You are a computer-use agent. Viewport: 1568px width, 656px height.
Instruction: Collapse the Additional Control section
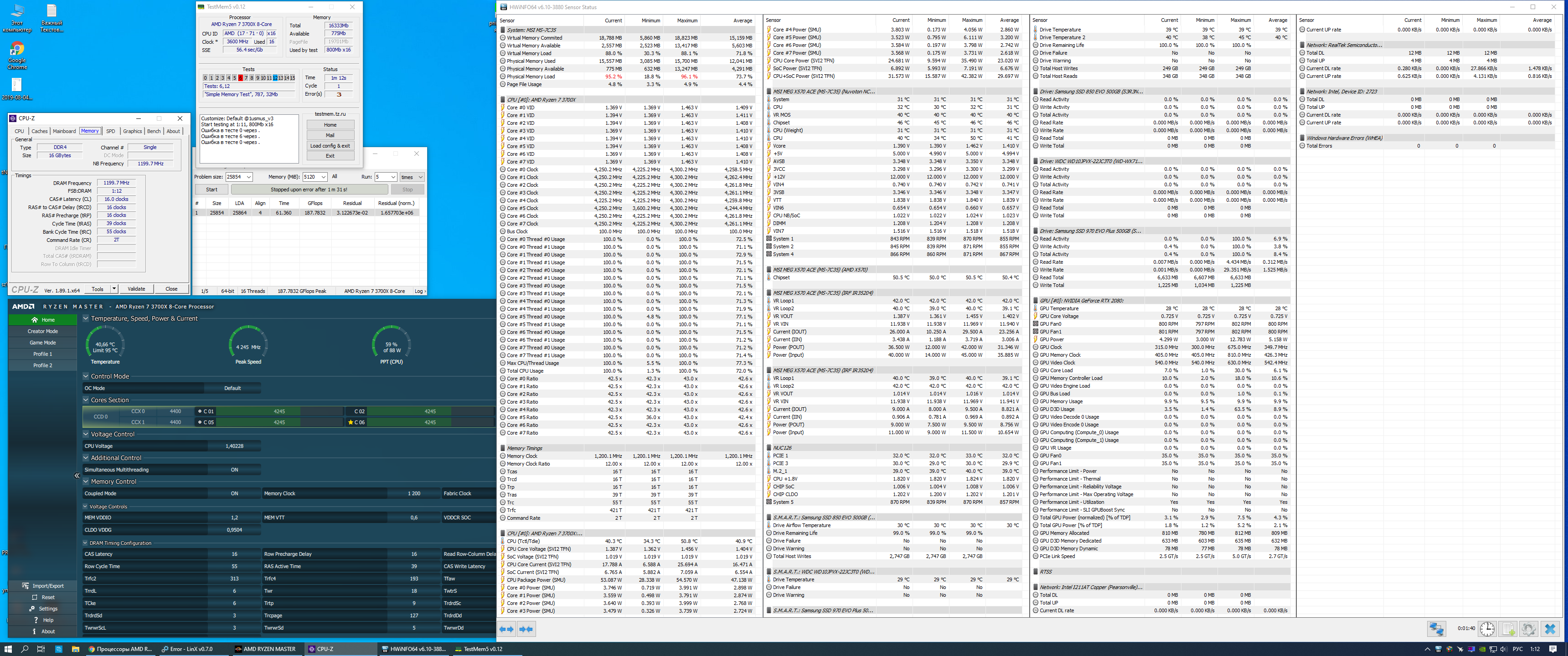pyautogui.click(x=86, y=458)
